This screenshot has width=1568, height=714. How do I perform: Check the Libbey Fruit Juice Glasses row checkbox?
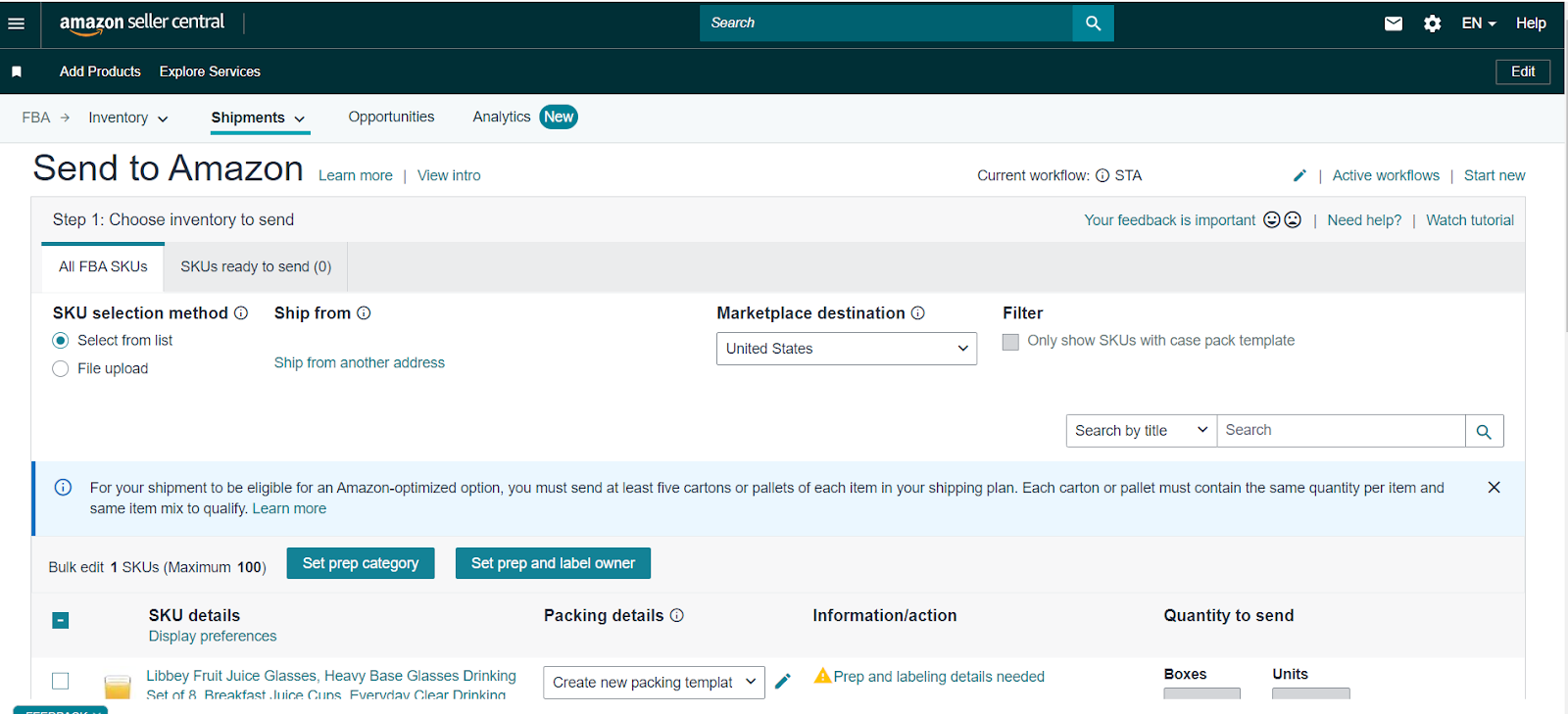(61, 681)
